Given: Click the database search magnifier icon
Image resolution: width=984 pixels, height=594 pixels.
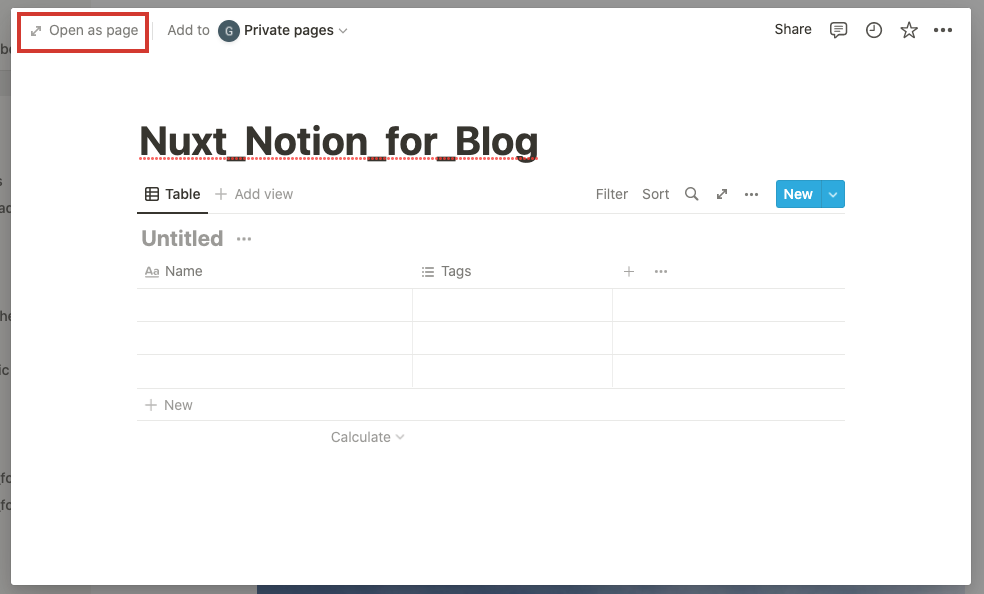Looking at the screenshot, I should point(692,194).
